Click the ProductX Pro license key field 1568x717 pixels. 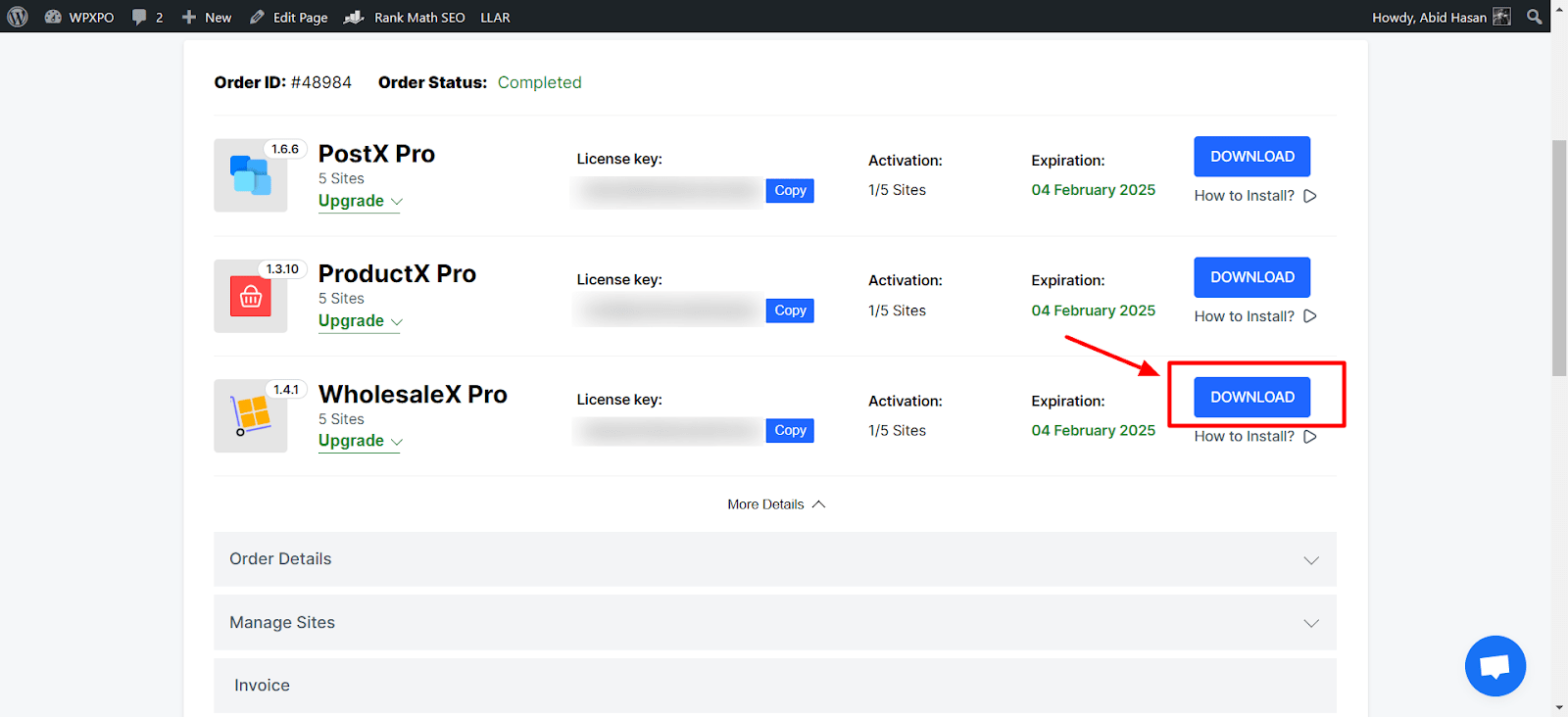pyautogui.click(x=669, y=311)
